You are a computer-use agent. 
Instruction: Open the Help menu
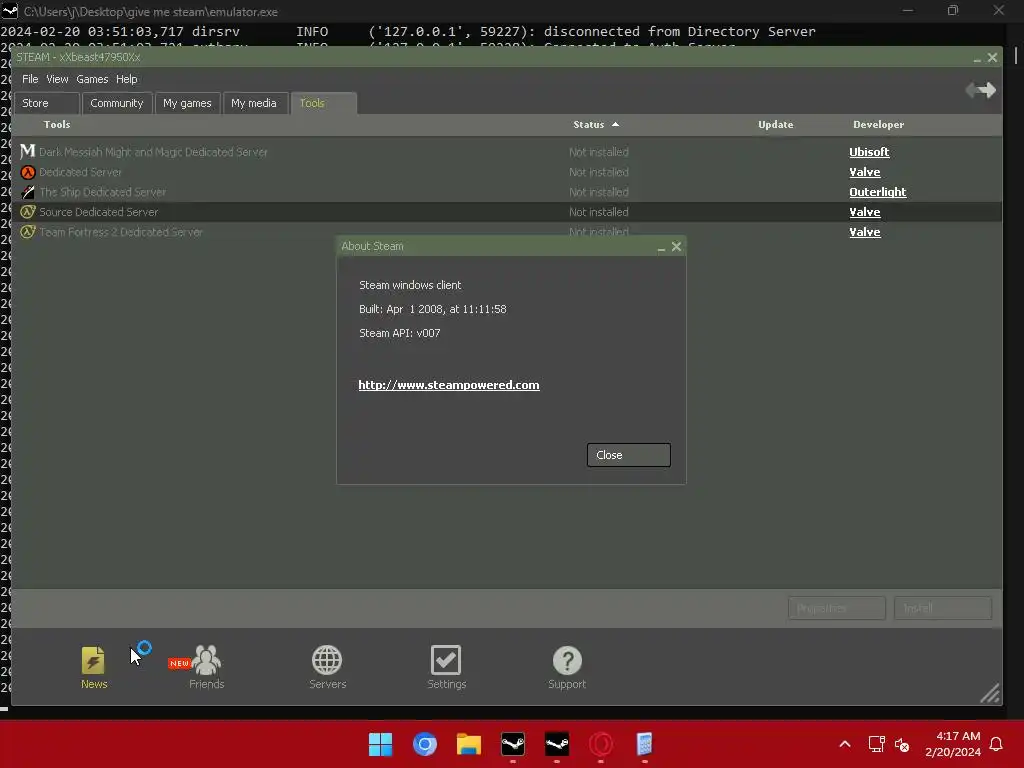pos(127,79)
